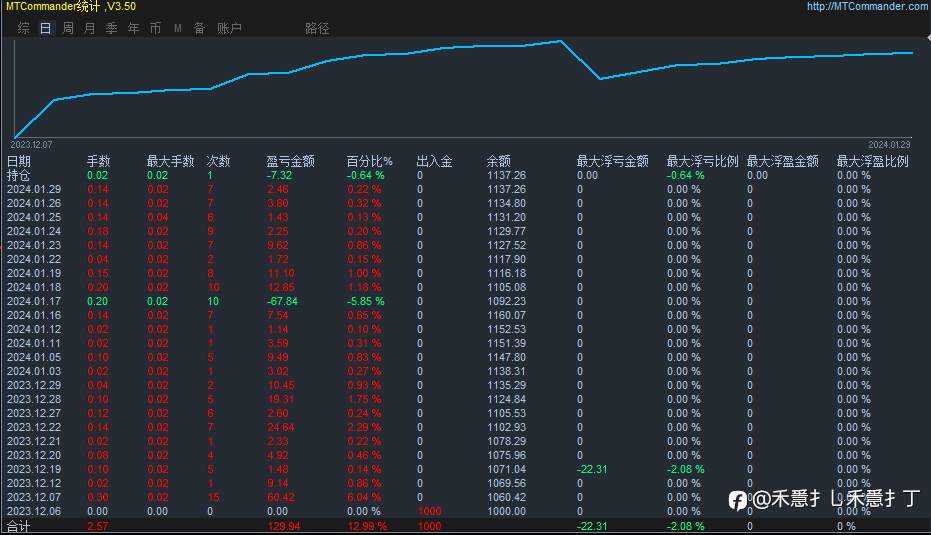Select the 2023.12.27 date row
This screenshot has width=931, height=535.
click(x=34, y=413)
